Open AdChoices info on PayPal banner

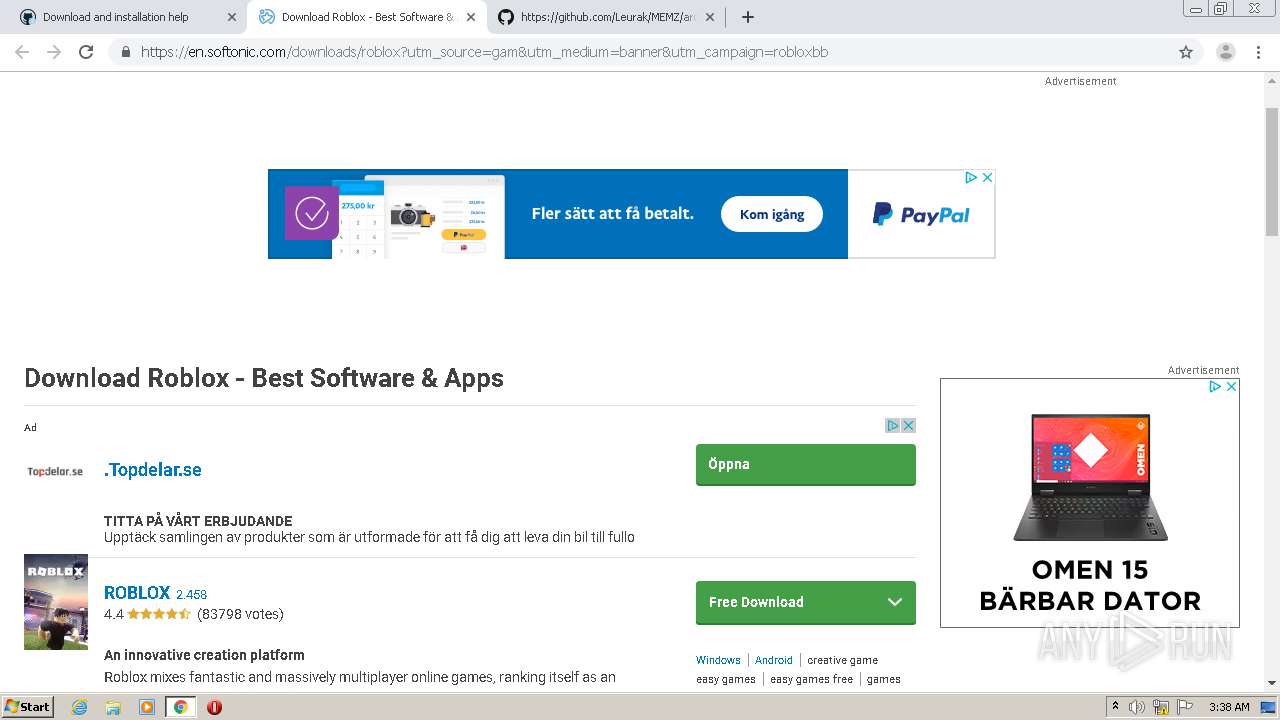point(970,177)
